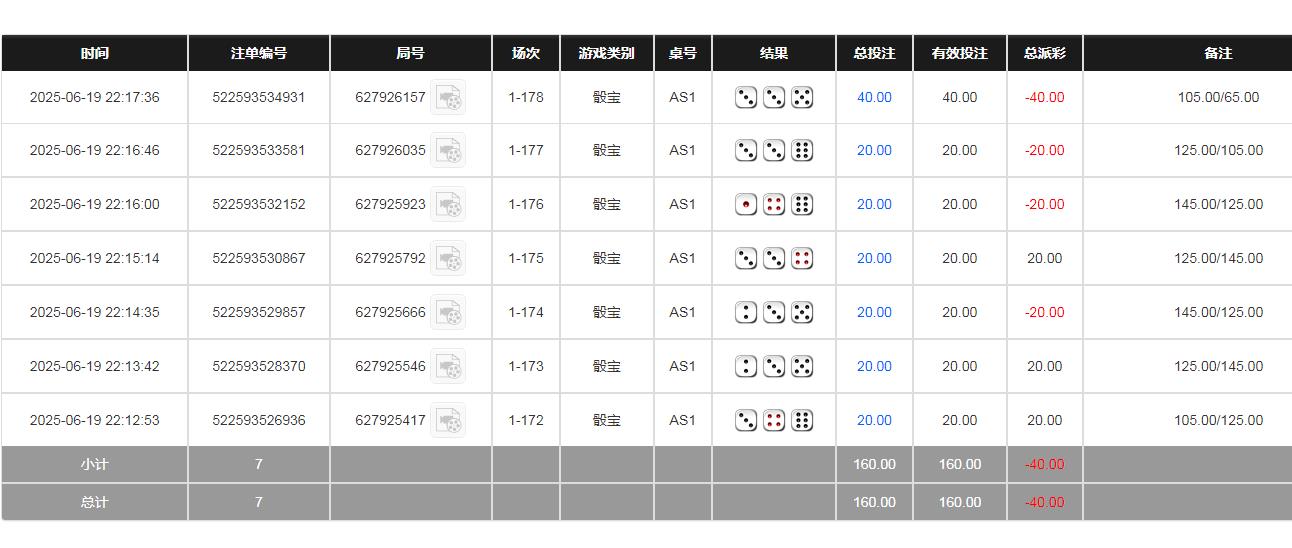The height and width of the screenshot is (548, 1292).
Task: Click the blue 40.00 total bet amount
Action: coord(874,98)
